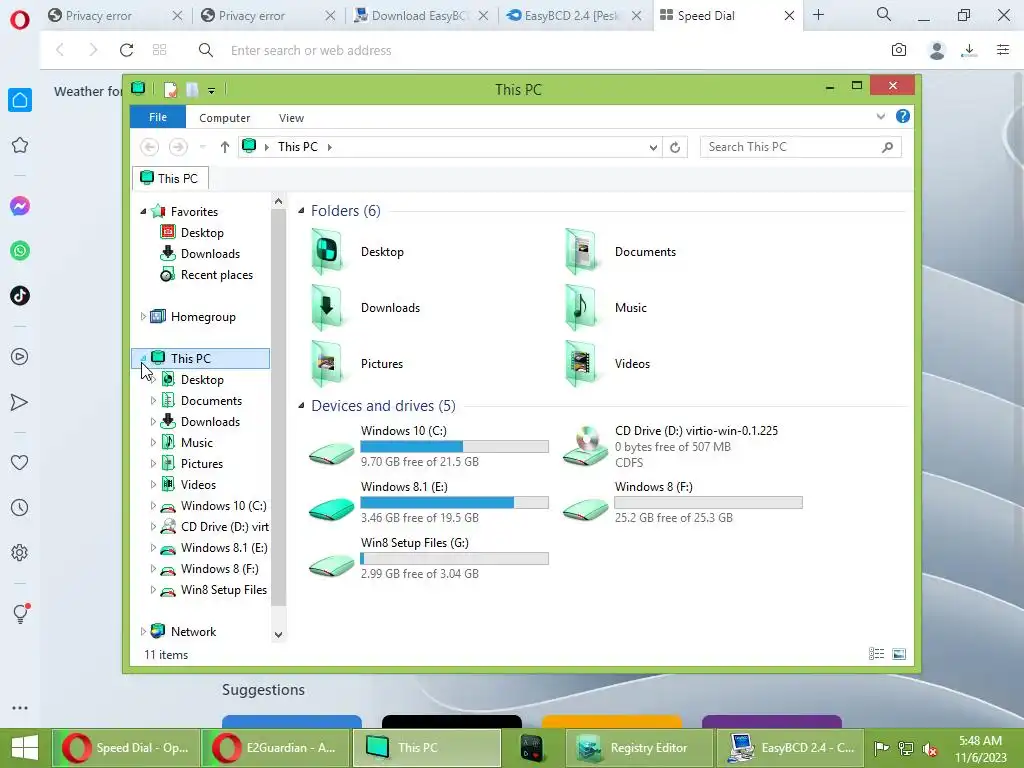Open Windows 8.1 (E:) drive in main pane
The width and height of the screenshot is (1024, 768).
(x=428, y=502)
